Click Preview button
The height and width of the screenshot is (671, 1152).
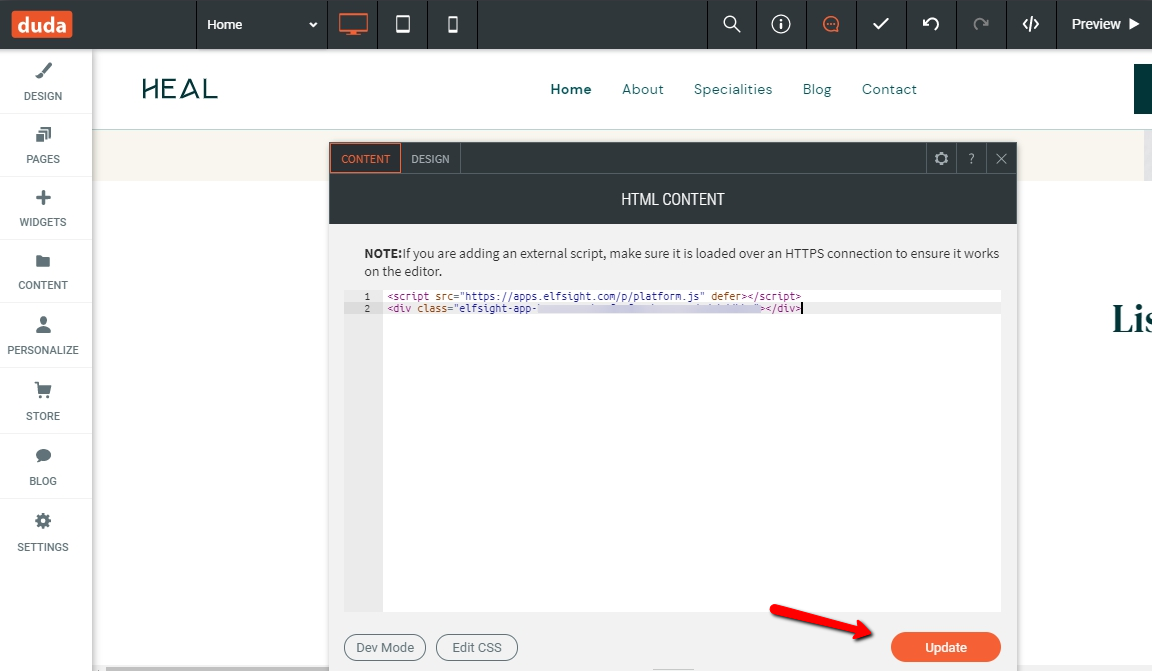tap(1105, 24)
